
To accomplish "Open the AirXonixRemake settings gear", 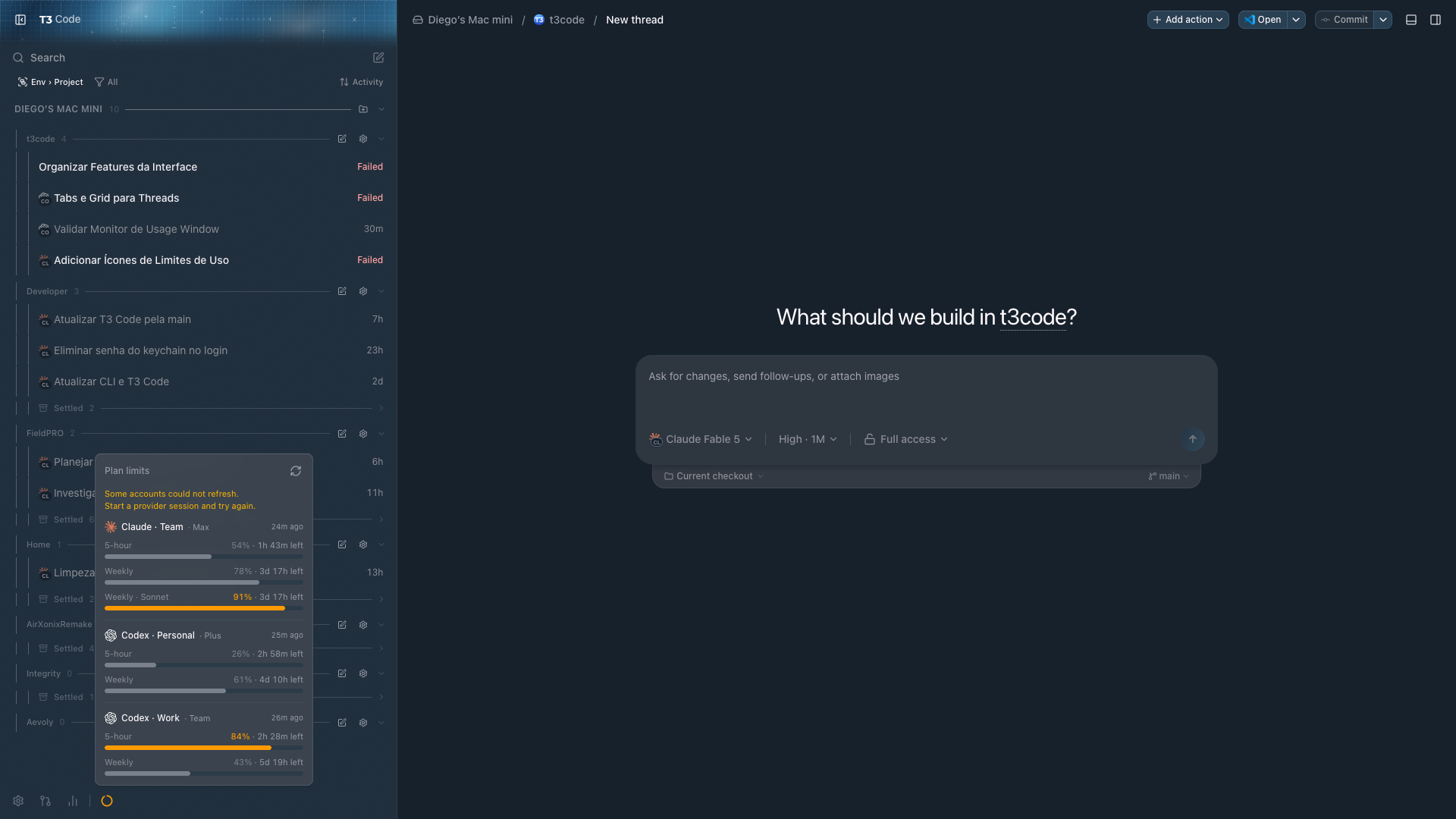I will point(363,625).
